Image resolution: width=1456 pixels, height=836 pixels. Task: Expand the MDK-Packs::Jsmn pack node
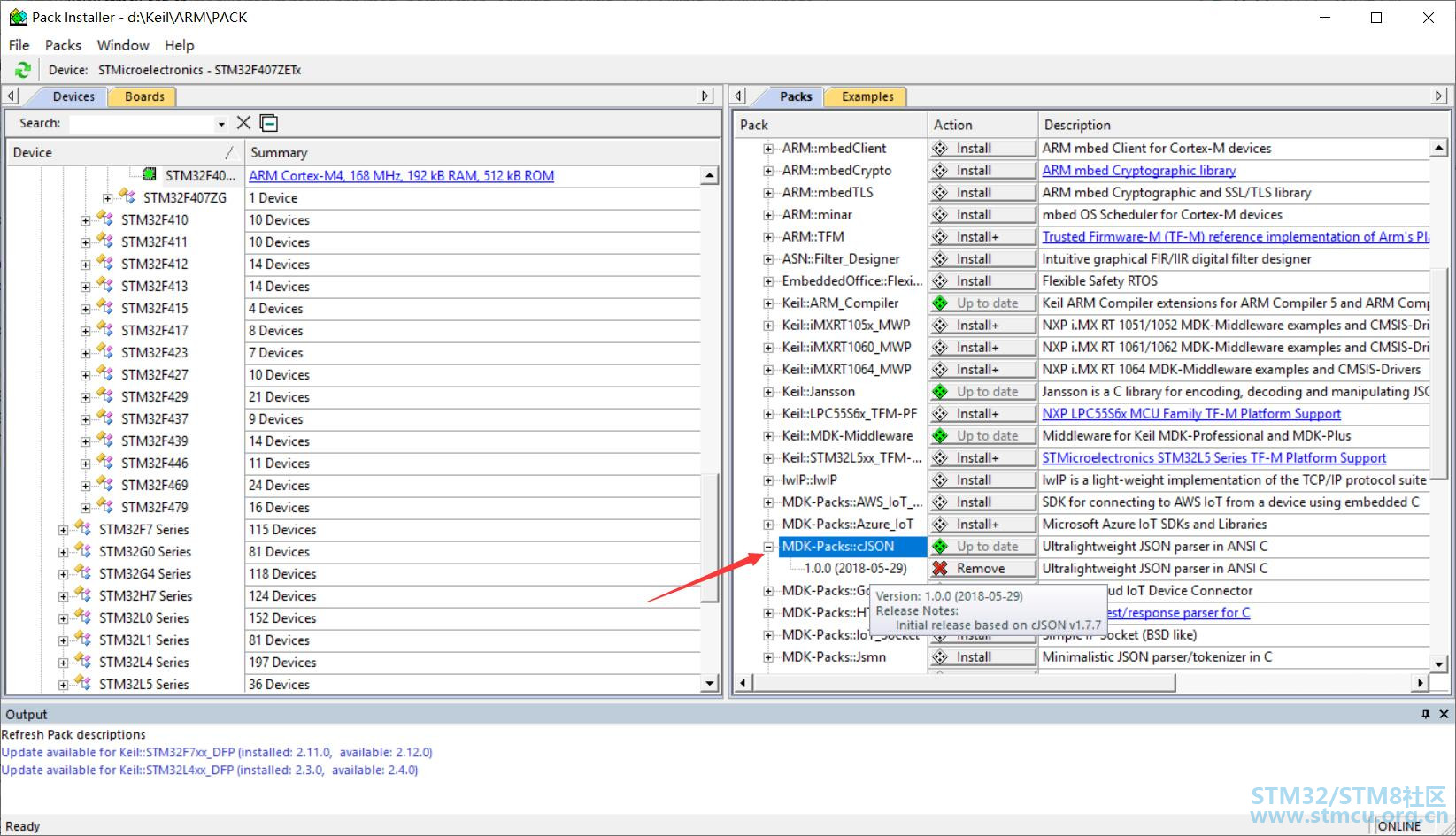click(768, 657)
